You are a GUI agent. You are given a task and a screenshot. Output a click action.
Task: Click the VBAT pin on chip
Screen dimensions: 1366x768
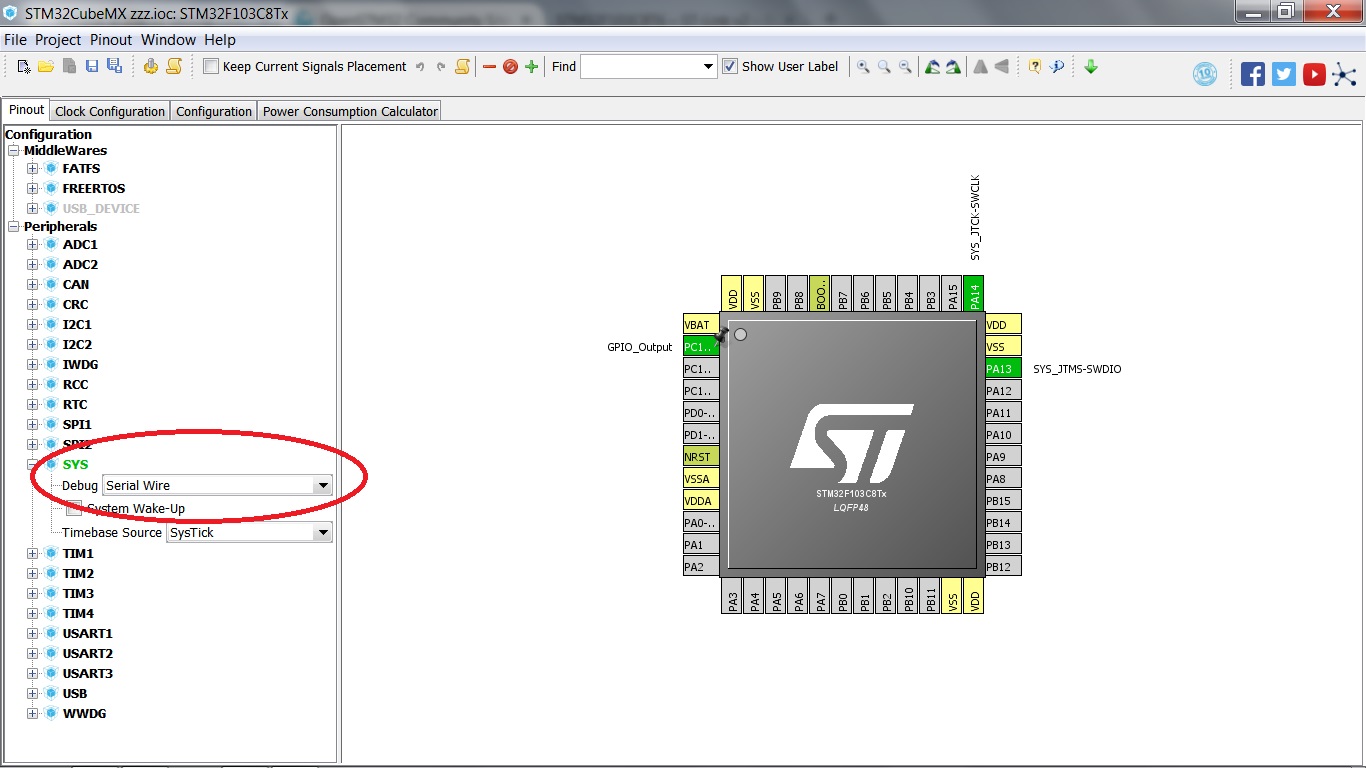701,325
